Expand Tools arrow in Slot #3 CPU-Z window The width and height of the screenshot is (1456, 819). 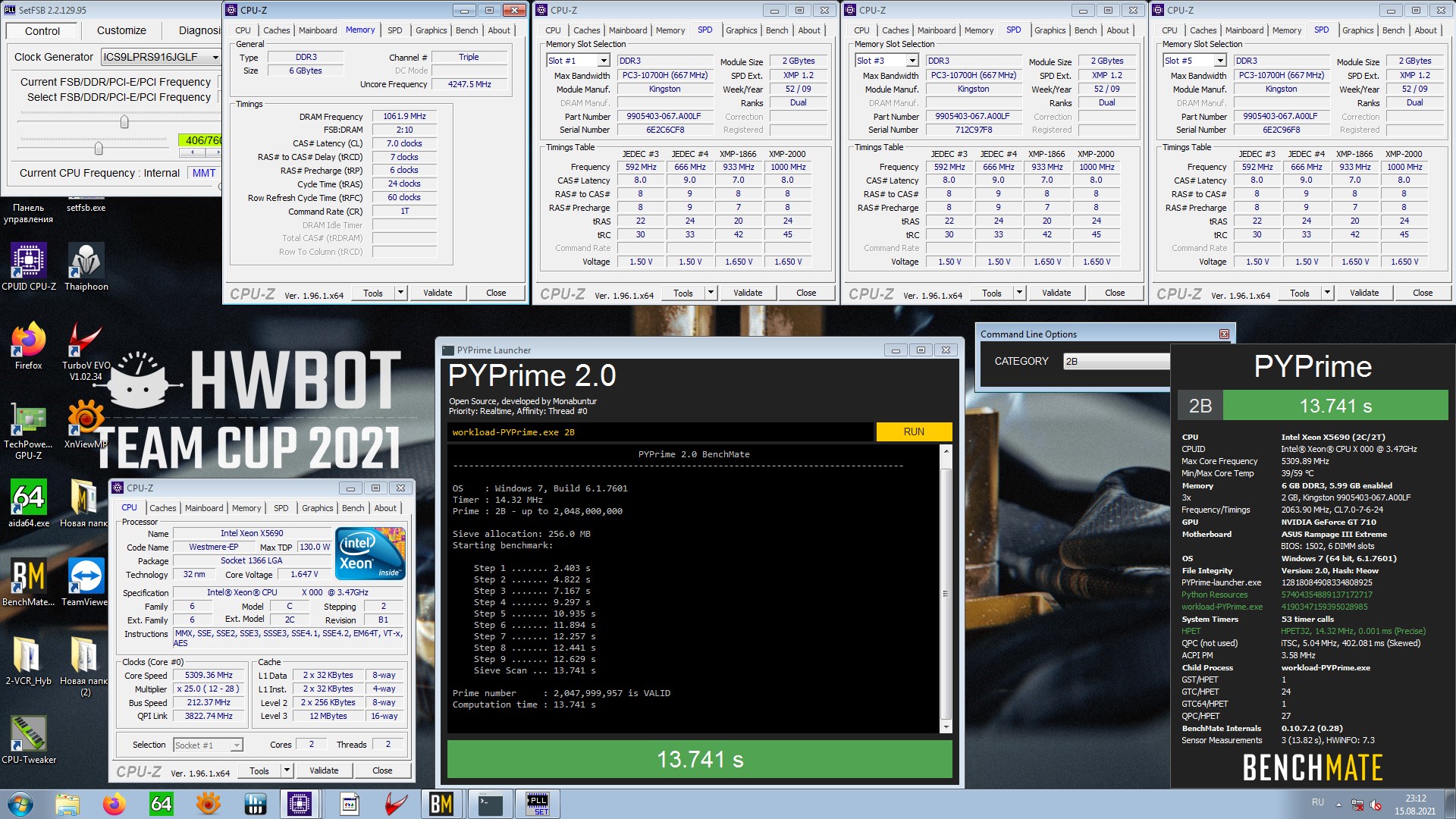1019,293
